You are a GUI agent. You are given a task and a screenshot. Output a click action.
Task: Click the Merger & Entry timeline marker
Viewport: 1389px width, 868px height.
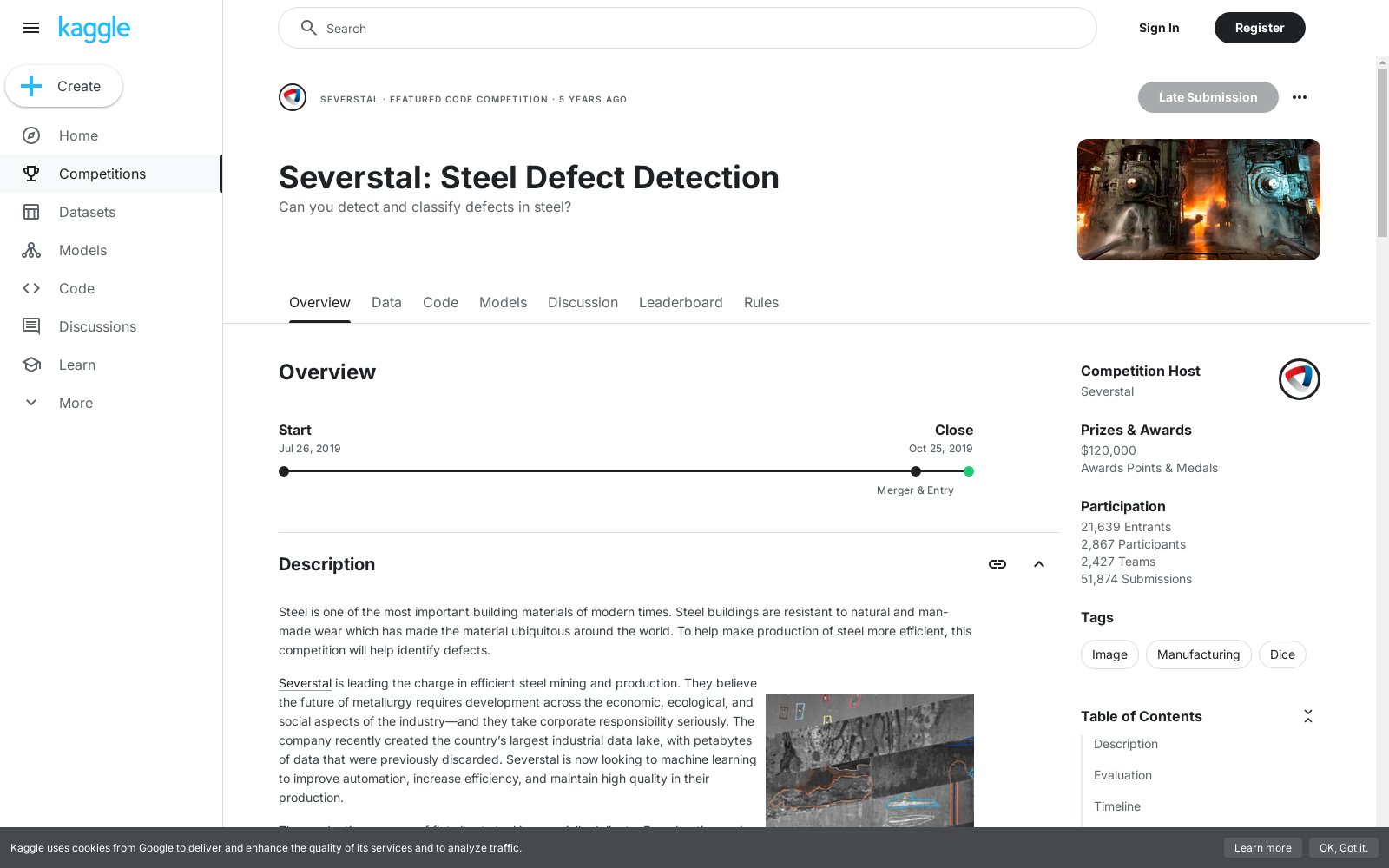916,471
